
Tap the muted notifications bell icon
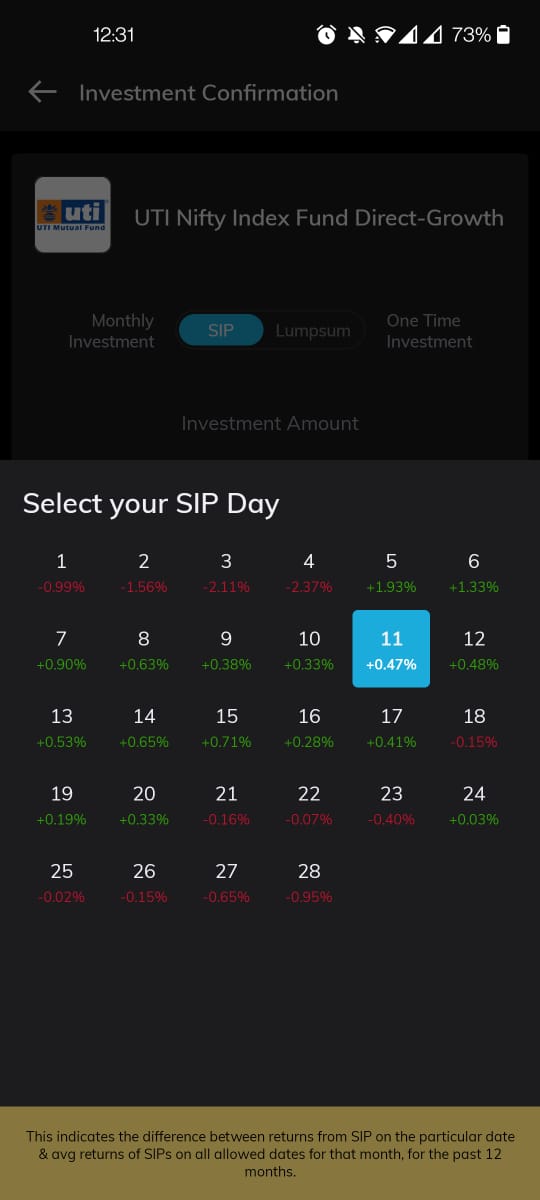pyautogui.click(x=354, y=35)
